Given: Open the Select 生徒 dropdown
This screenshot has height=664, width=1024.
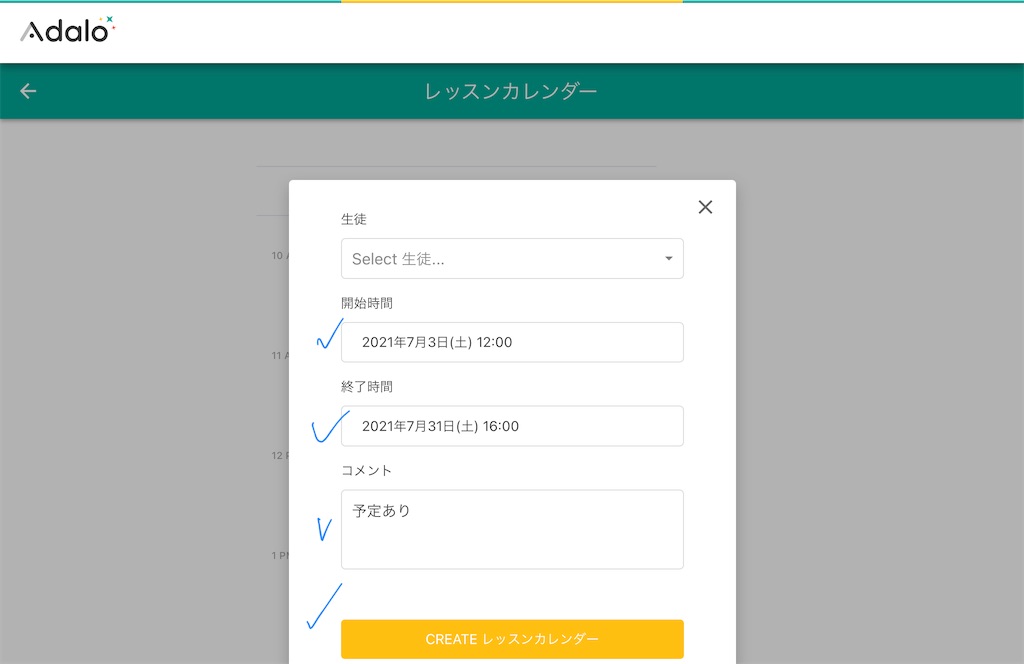Looking at the screenshot, I should [512, 259].
